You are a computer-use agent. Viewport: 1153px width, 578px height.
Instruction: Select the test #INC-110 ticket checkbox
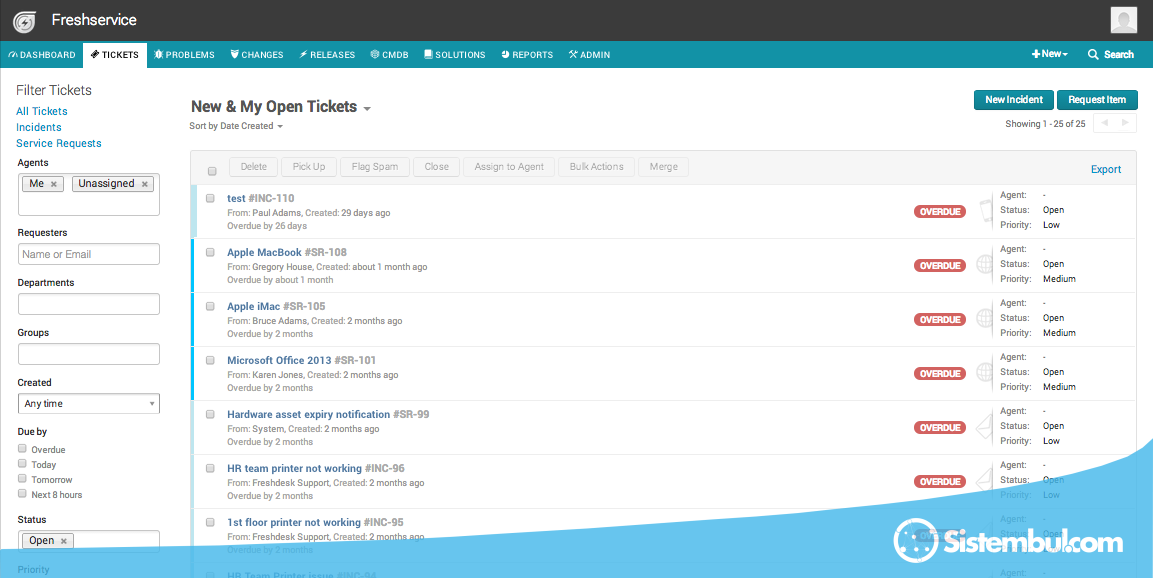pyautogui.click(x=210, y=199)
